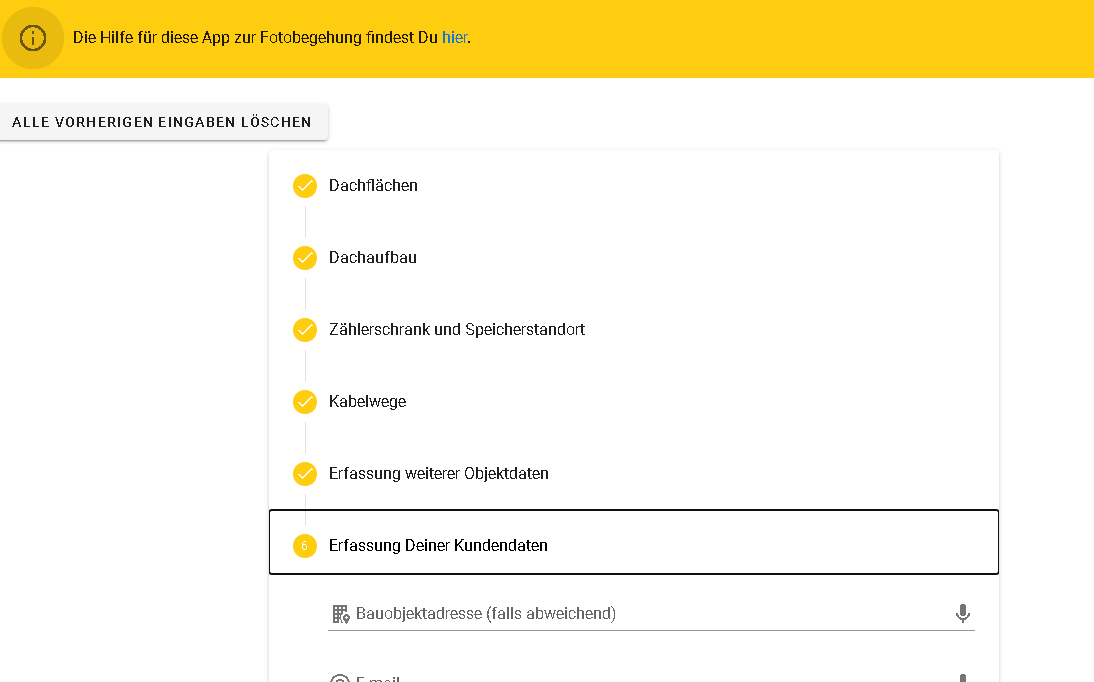The image size is (1094, 682).
Task: Click the yellow help banner text
Action: tap(255, 38)
